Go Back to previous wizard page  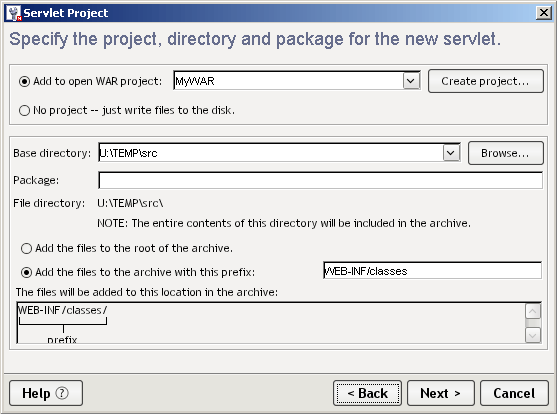tap(367, 393)
